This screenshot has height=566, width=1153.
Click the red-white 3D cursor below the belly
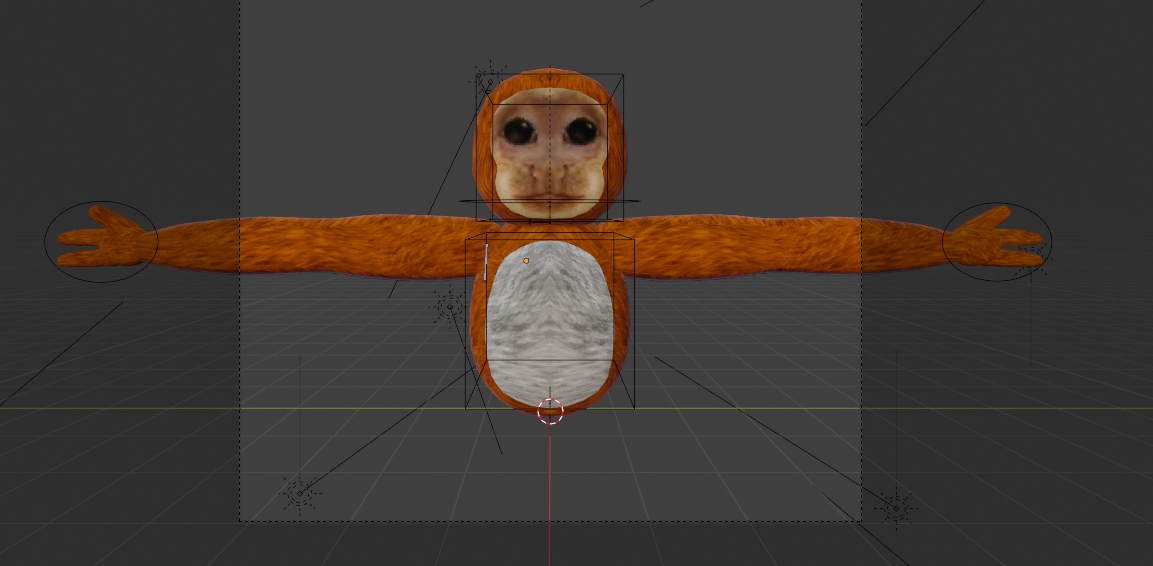click(x=550, y=412)
